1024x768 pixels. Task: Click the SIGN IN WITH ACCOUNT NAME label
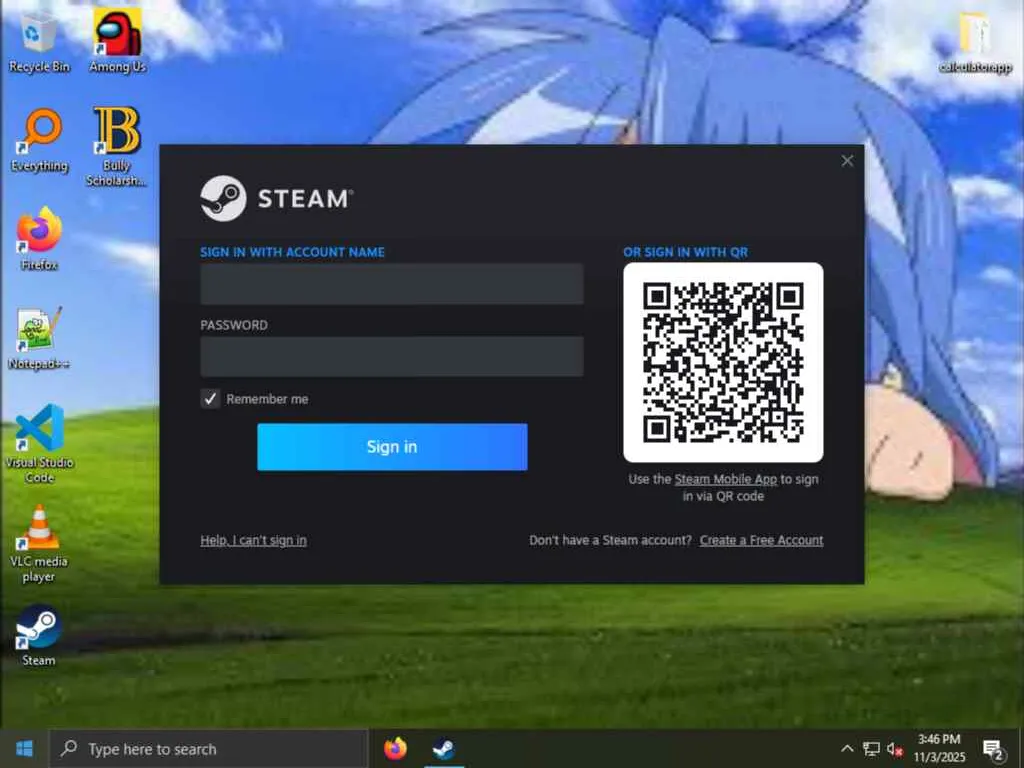click(x=293, y=252)
